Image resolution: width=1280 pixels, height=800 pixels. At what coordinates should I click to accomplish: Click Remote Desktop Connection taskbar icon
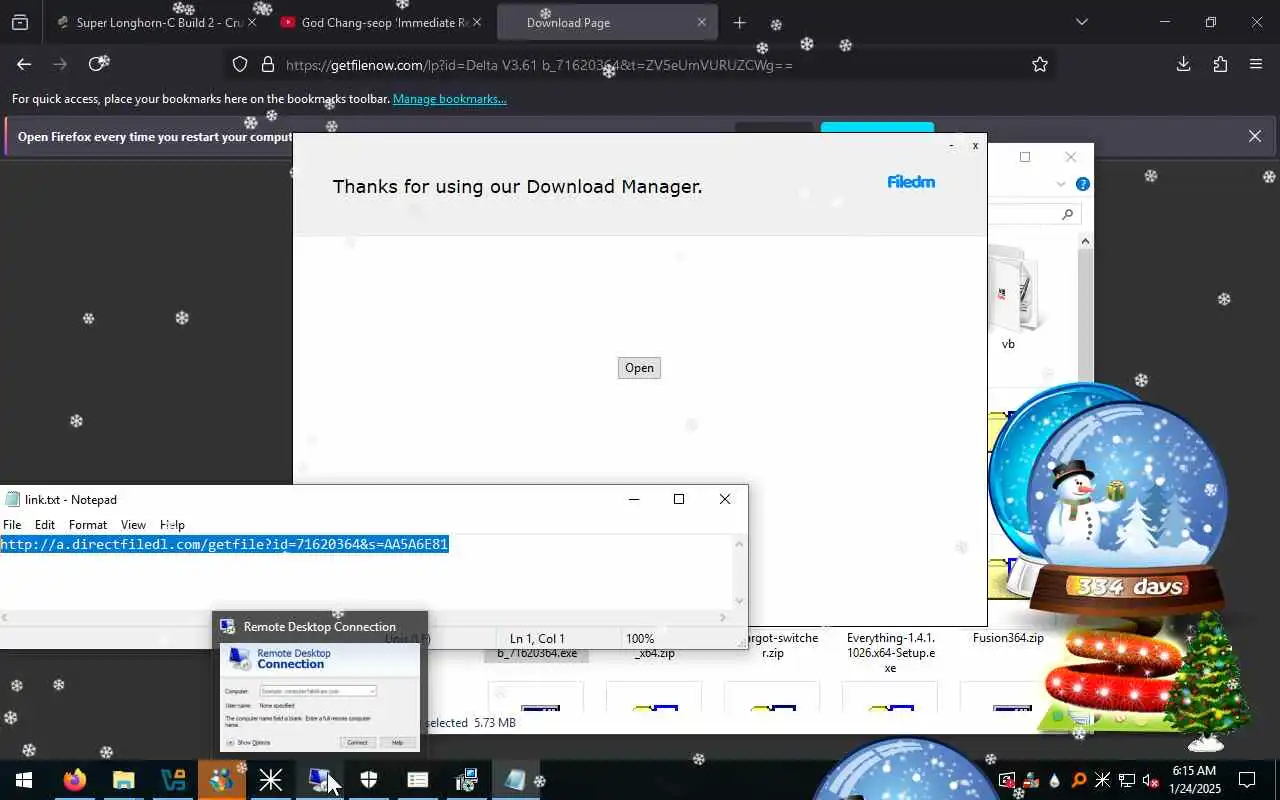(319, 780)
